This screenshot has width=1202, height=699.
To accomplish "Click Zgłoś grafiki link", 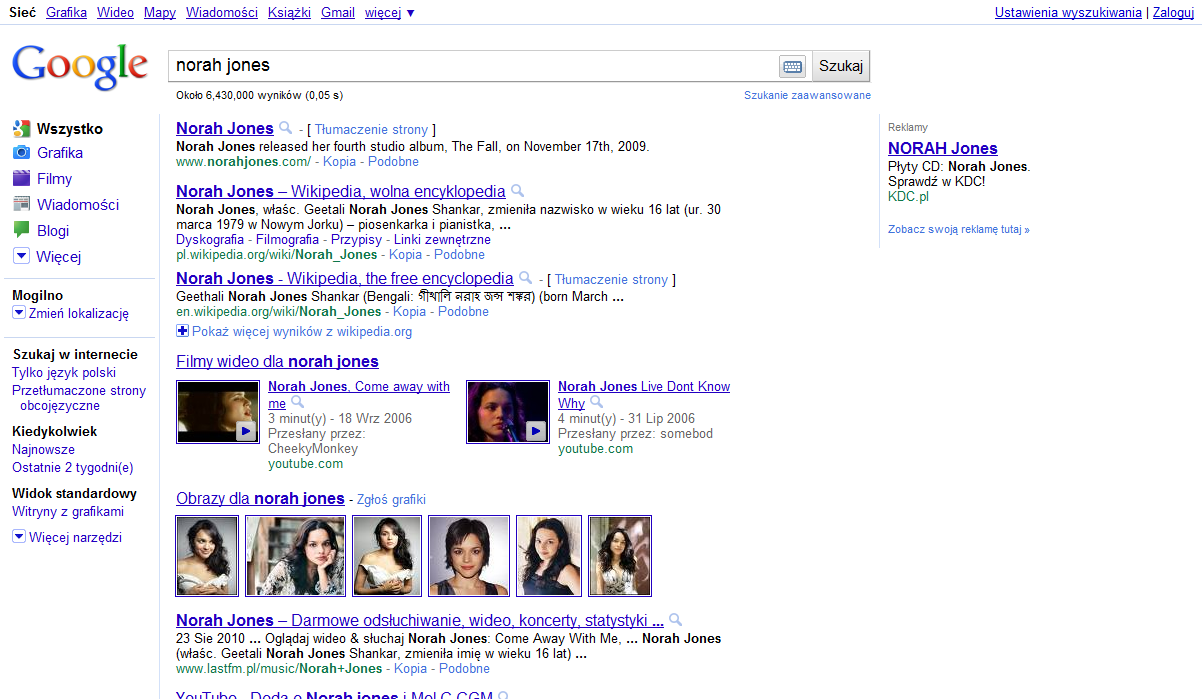I will (391, 499).
